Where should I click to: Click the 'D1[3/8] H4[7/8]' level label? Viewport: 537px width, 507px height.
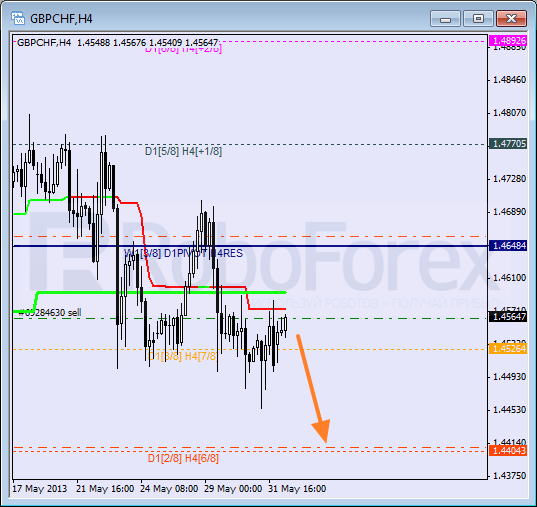pyautogui.click(x=183, y=356)
